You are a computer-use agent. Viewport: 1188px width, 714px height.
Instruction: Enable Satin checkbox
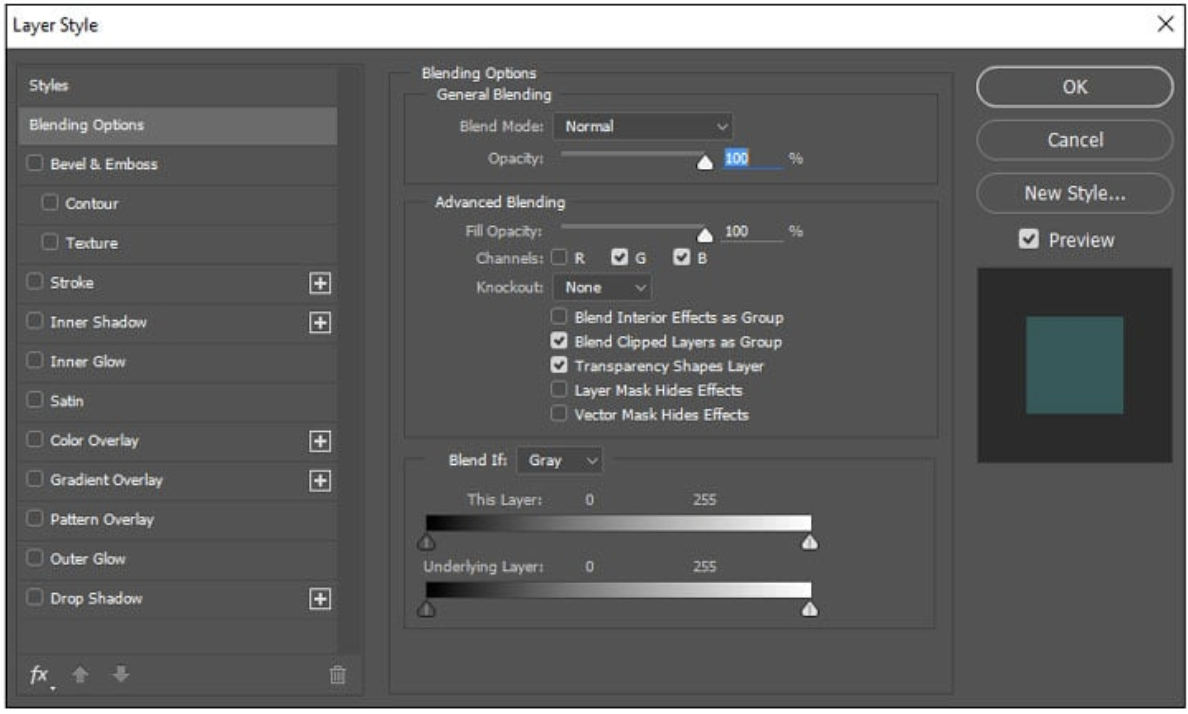tap(35, 399)
